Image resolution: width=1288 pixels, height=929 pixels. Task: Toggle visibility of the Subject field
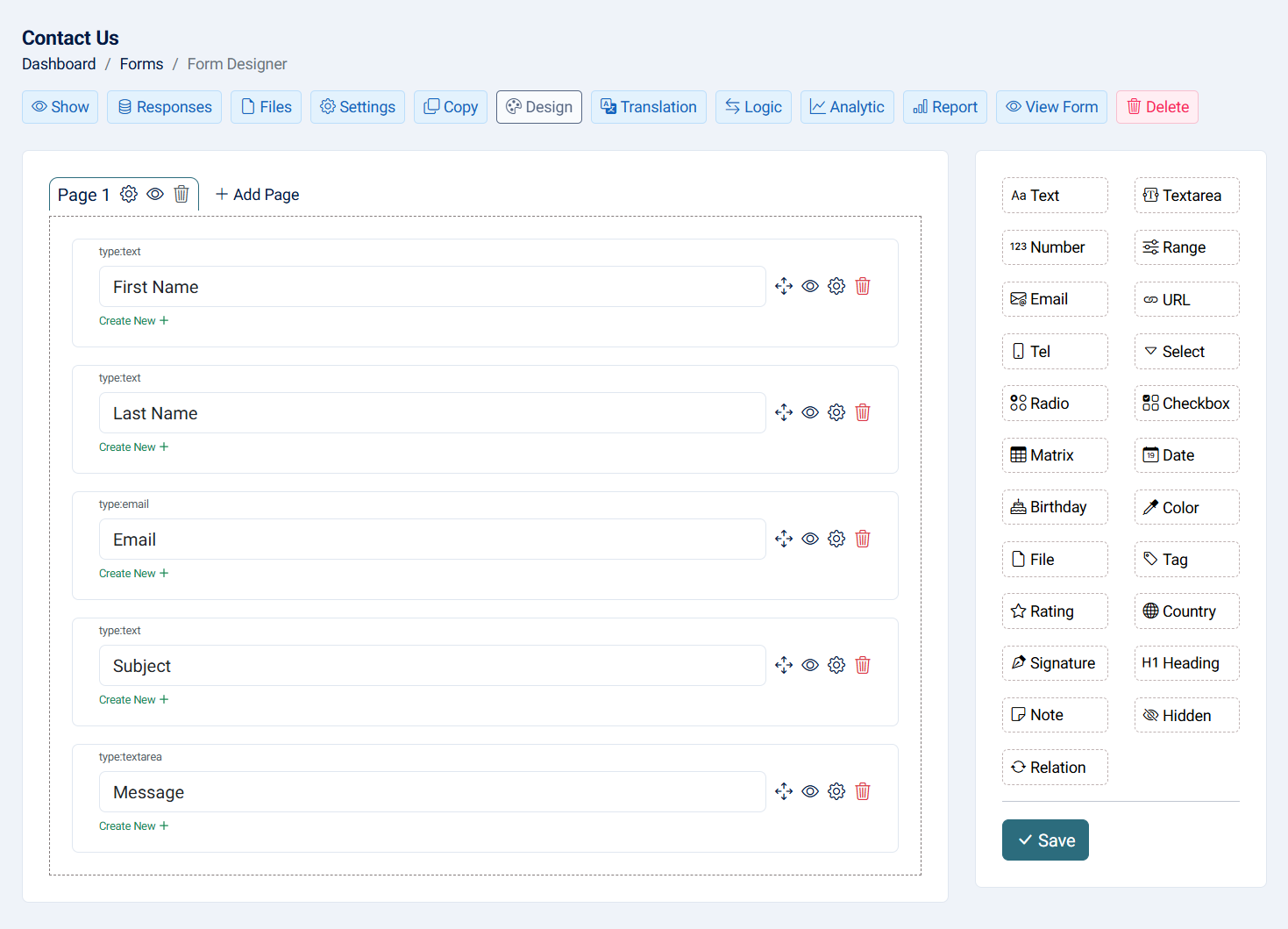point(810,665)
